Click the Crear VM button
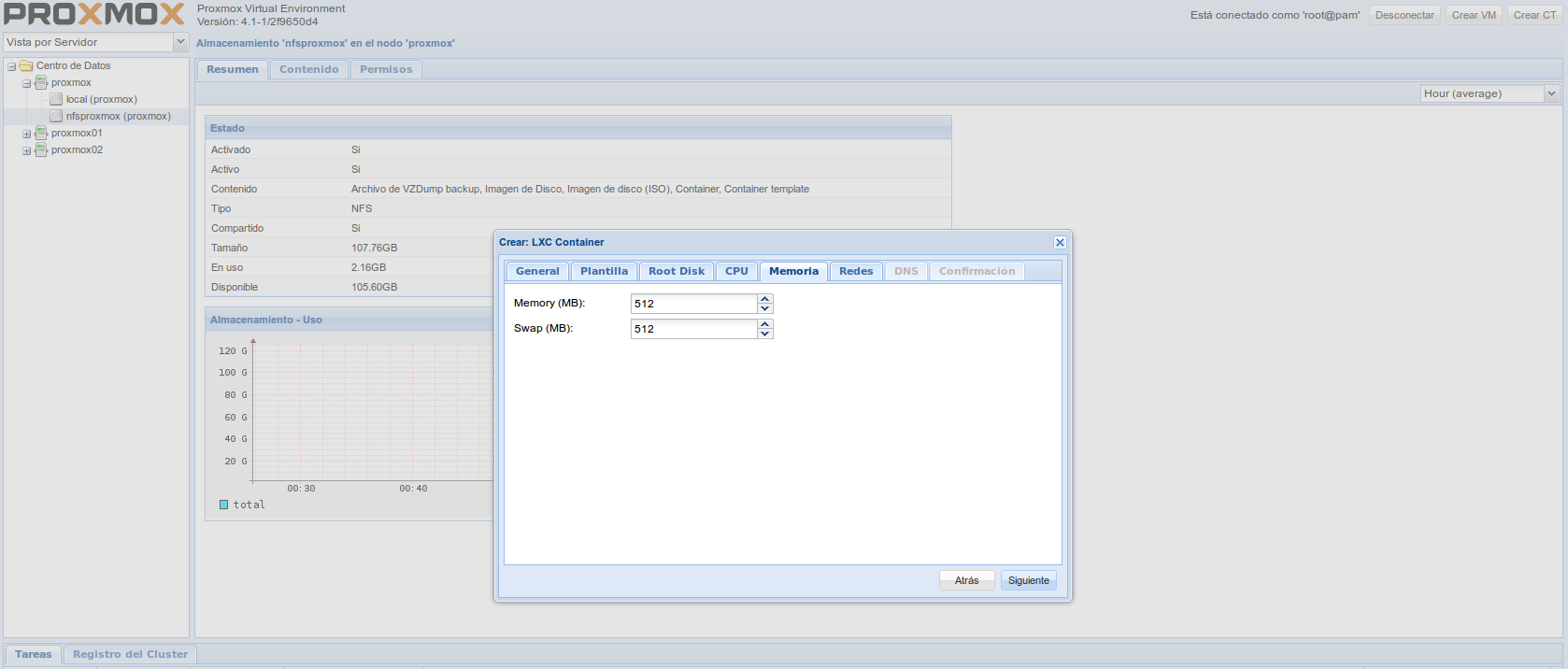The image size is (1568, 669). coord(1474,15)
